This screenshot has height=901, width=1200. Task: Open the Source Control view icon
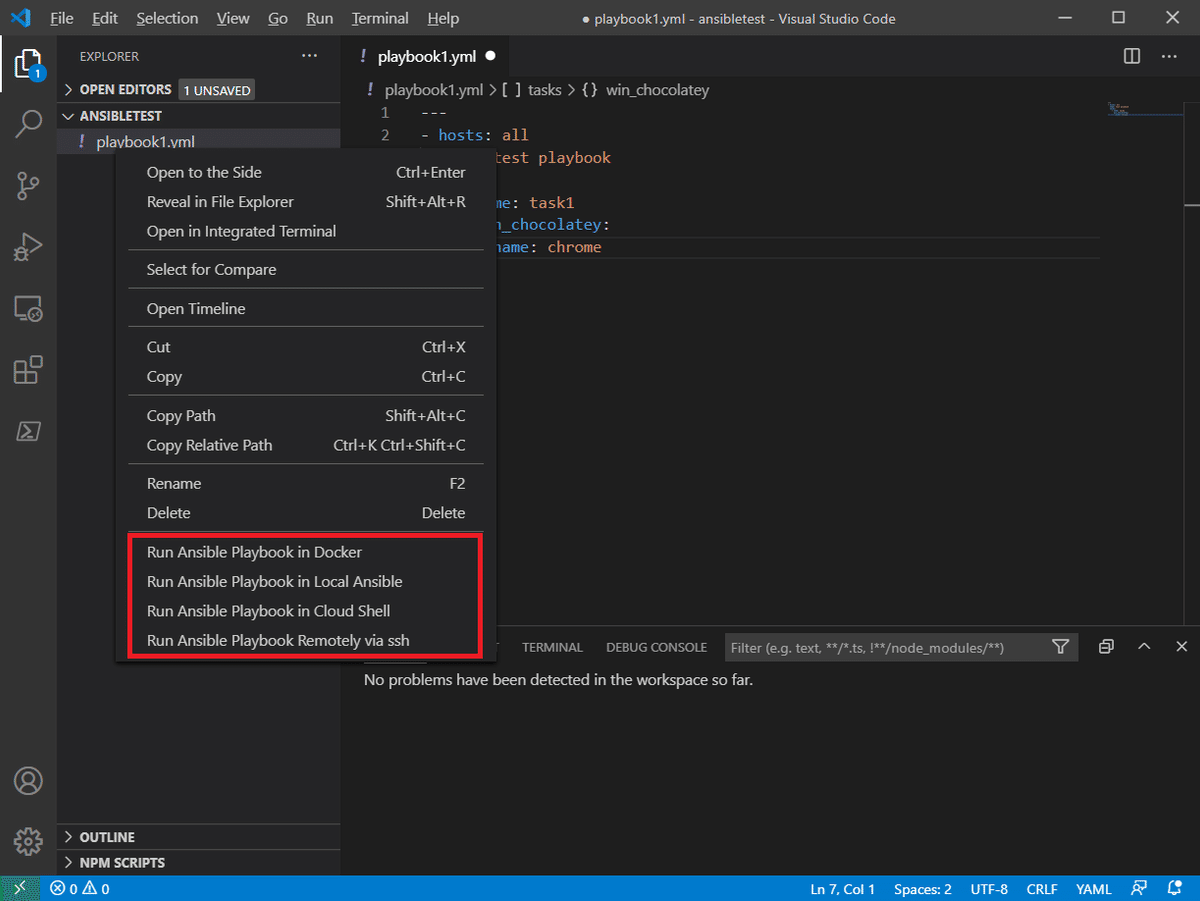tap(28, 185)
